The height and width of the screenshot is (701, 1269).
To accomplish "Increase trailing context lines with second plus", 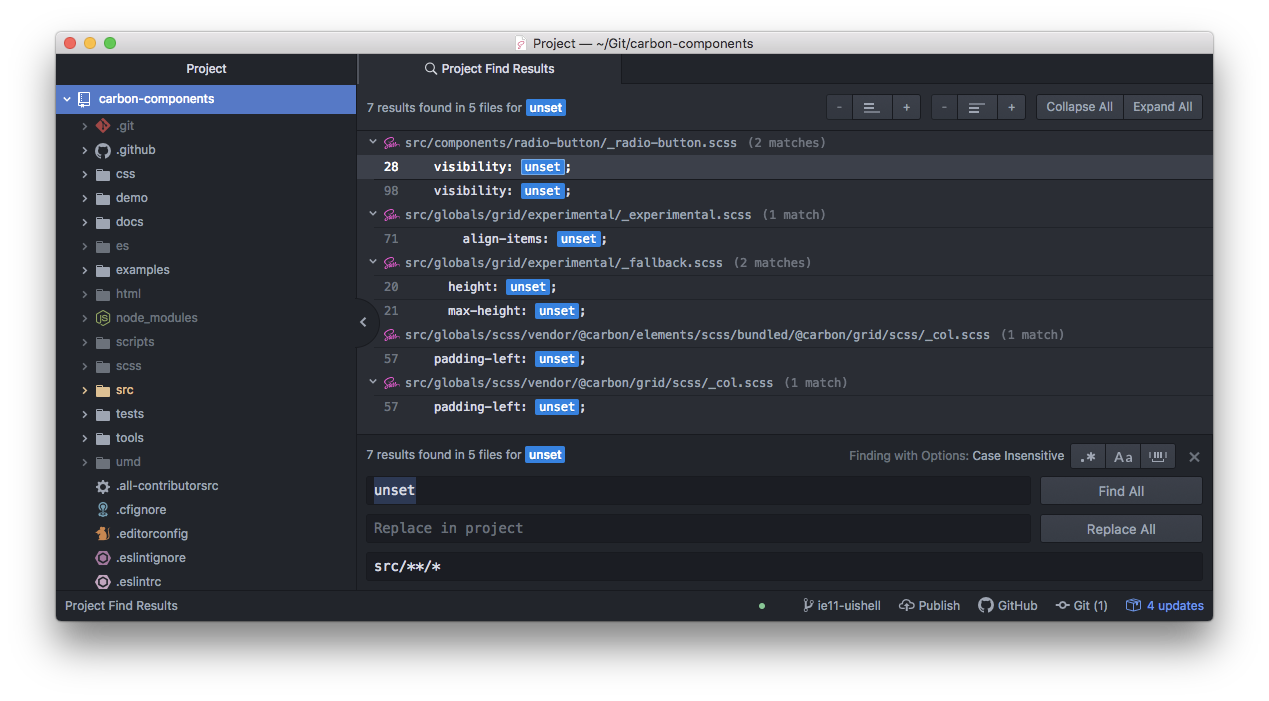I will pos(1011,107).
